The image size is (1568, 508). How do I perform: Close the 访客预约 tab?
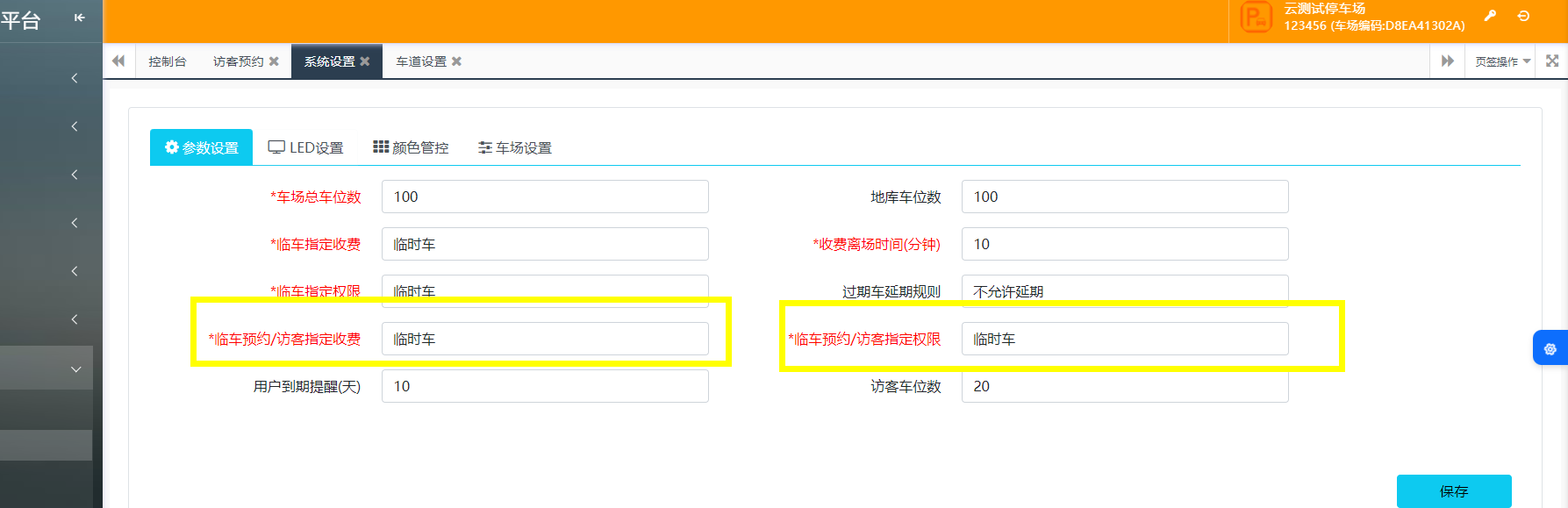click(274, 61)
